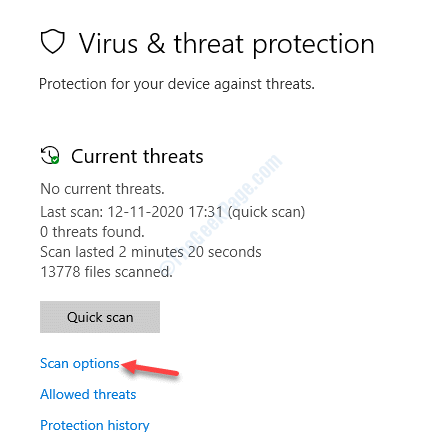Click the Current threats section heading
This screenshot has width=440, height=432.
(x=137, y=156)
